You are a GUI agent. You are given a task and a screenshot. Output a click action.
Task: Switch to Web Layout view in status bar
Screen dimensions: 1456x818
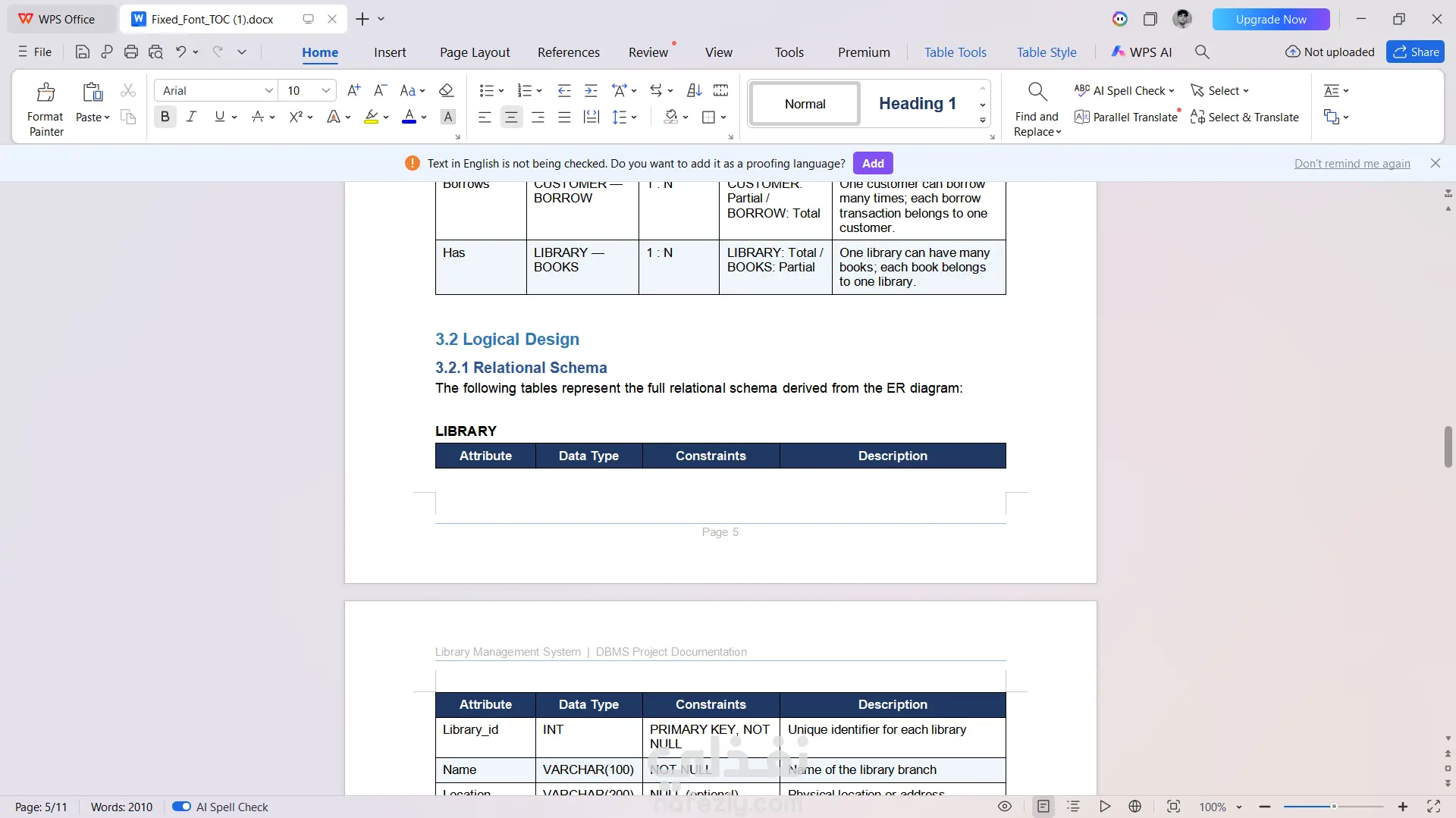1135,807
